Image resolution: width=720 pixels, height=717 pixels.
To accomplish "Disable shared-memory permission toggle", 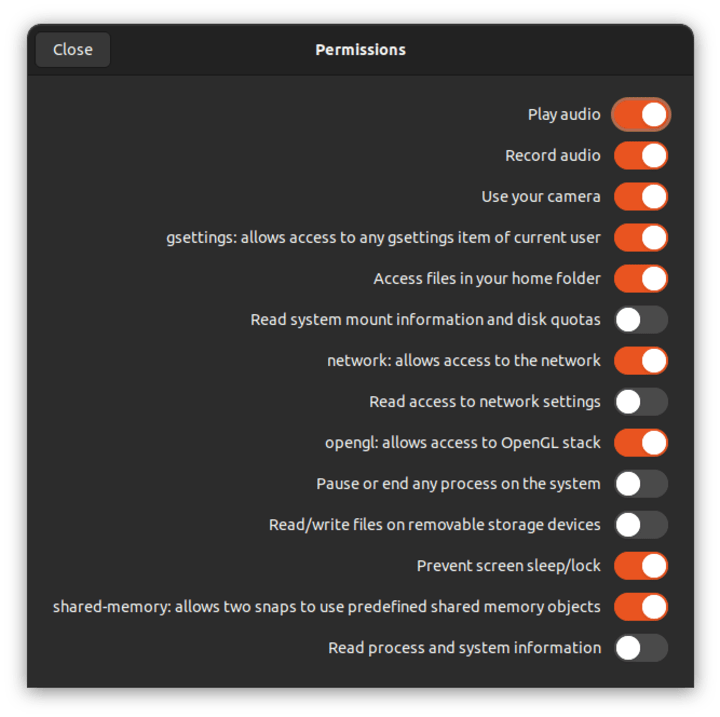I will (x=641, y=607).
